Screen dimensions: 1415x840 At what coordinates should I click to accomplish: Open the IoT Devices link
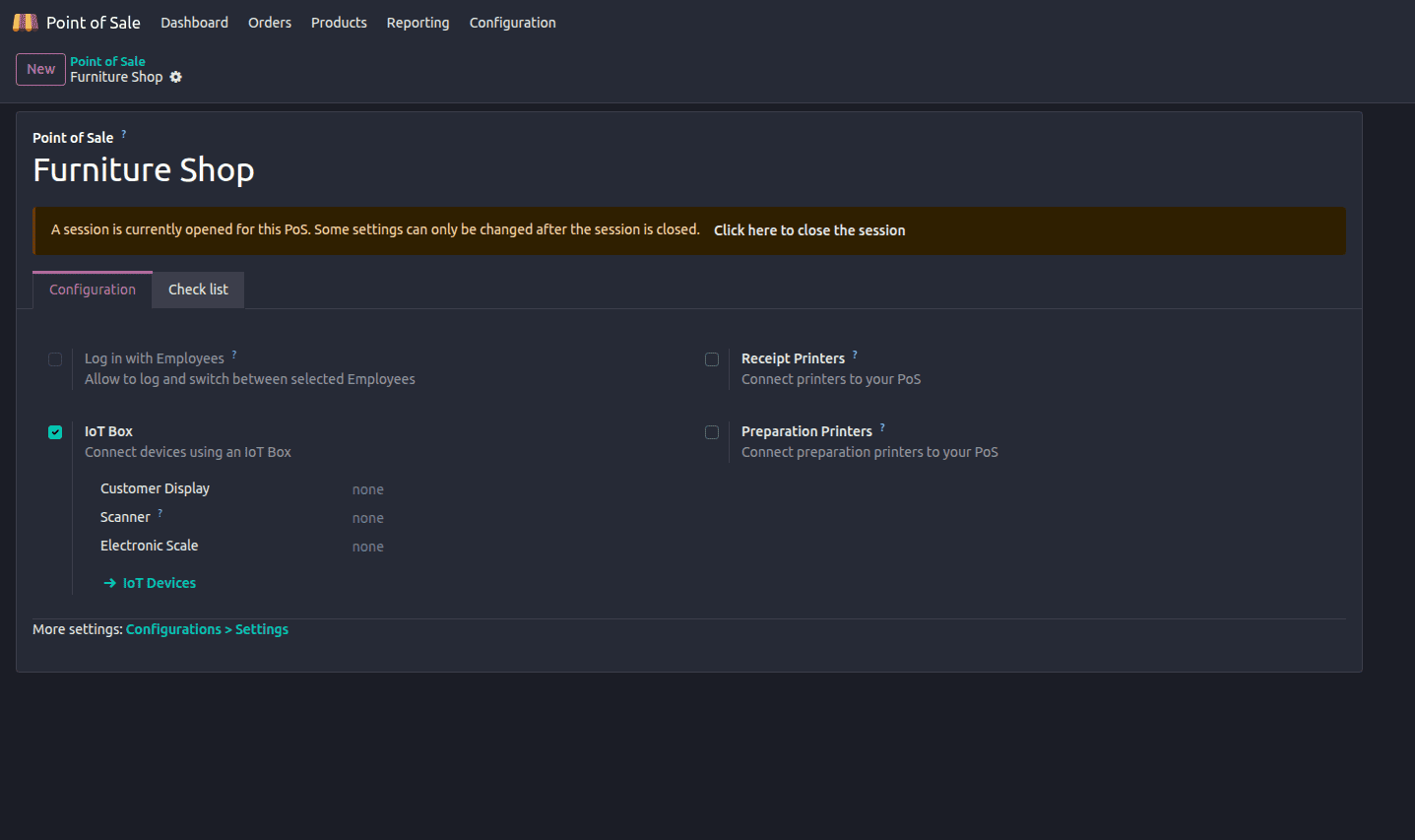tap(160, 583)
